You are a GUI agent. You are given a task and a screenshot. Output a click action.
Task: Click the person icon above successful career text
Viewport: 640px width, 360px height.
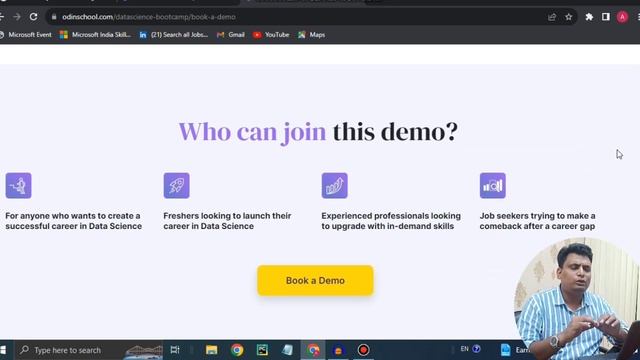pyautogui.click(x=18, y=186)
